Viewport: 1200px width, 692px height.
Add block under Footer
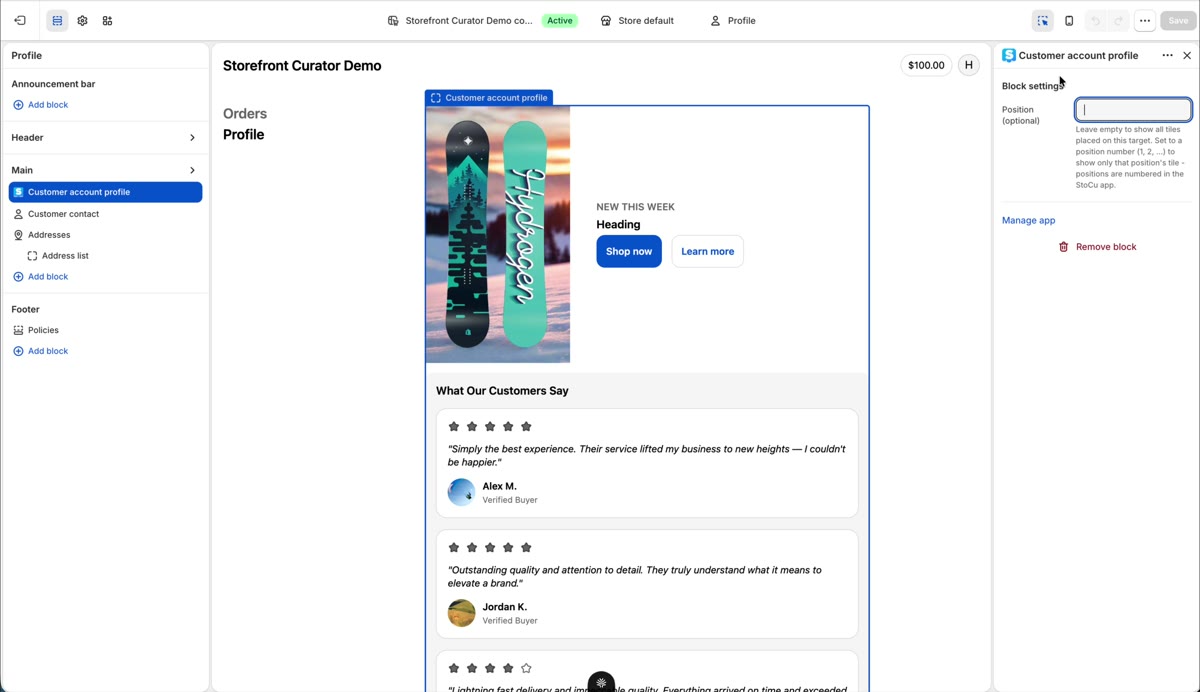(x=40, y=351)
